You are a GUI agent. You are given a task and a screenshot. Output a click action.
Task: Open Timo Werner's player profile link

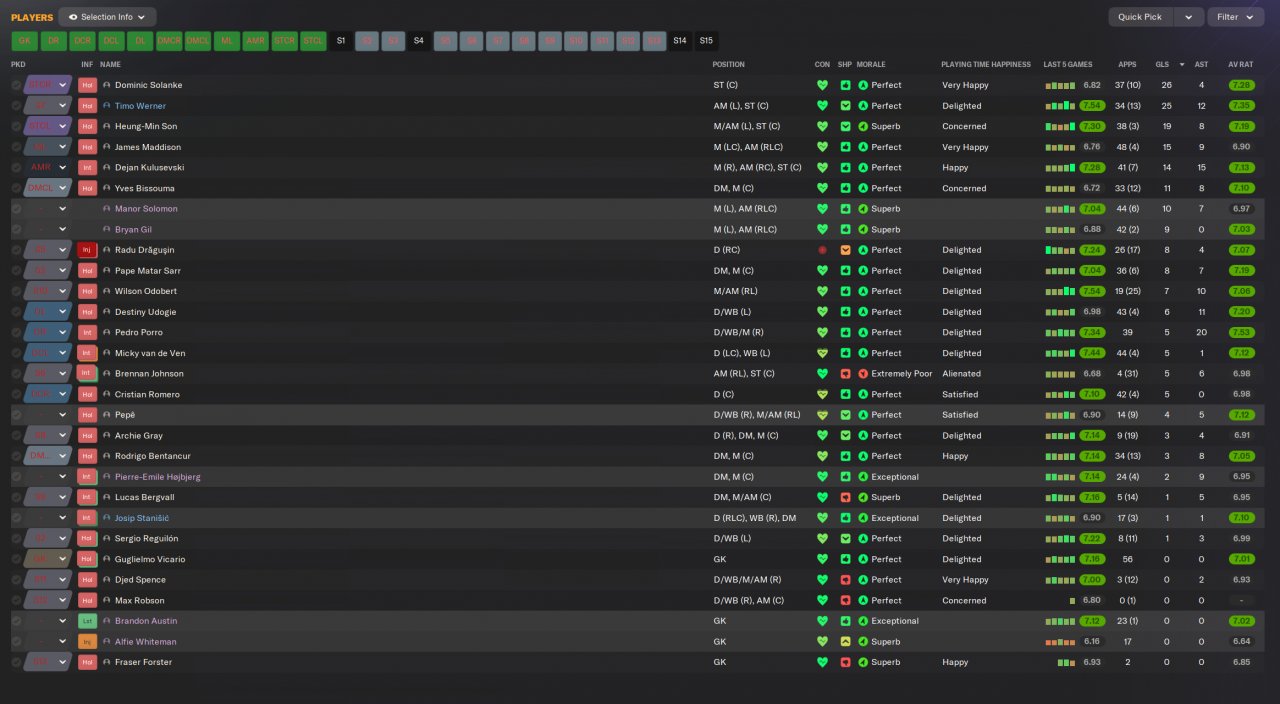(x=140, y=106)
